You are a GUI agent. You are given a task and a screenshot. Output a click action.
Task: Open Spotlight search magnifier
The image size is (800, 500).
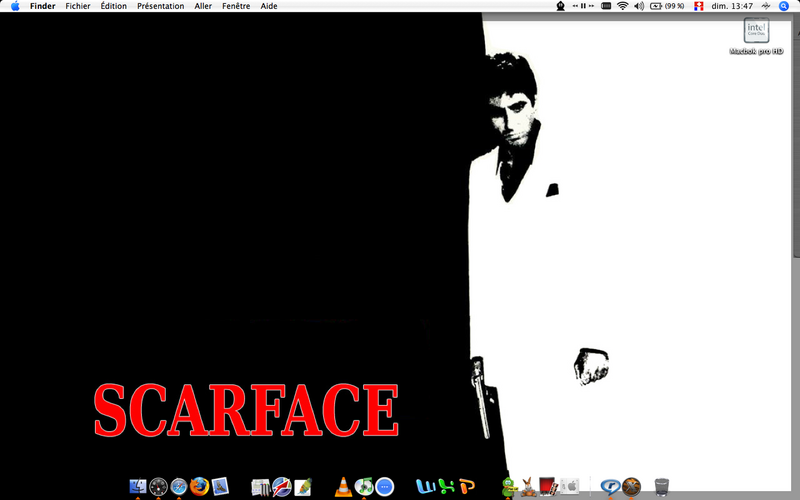click(x=784, y=6)
